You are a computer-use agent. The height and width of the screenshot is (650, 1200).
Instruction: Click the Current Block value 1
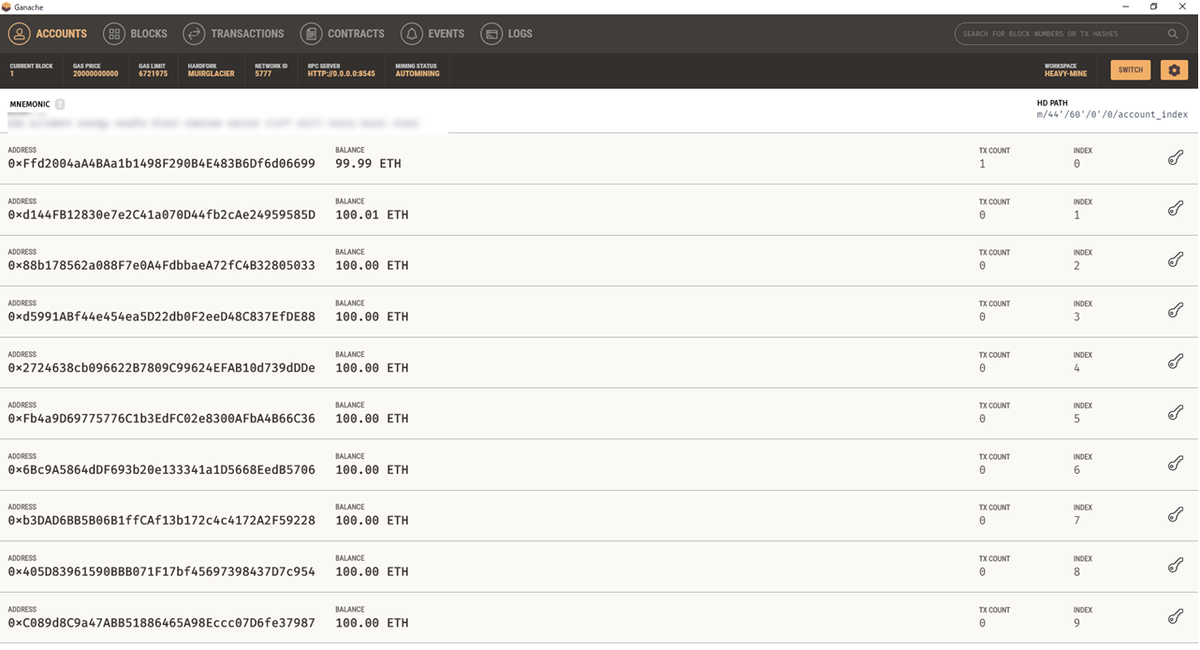click(x=12, y=74)
